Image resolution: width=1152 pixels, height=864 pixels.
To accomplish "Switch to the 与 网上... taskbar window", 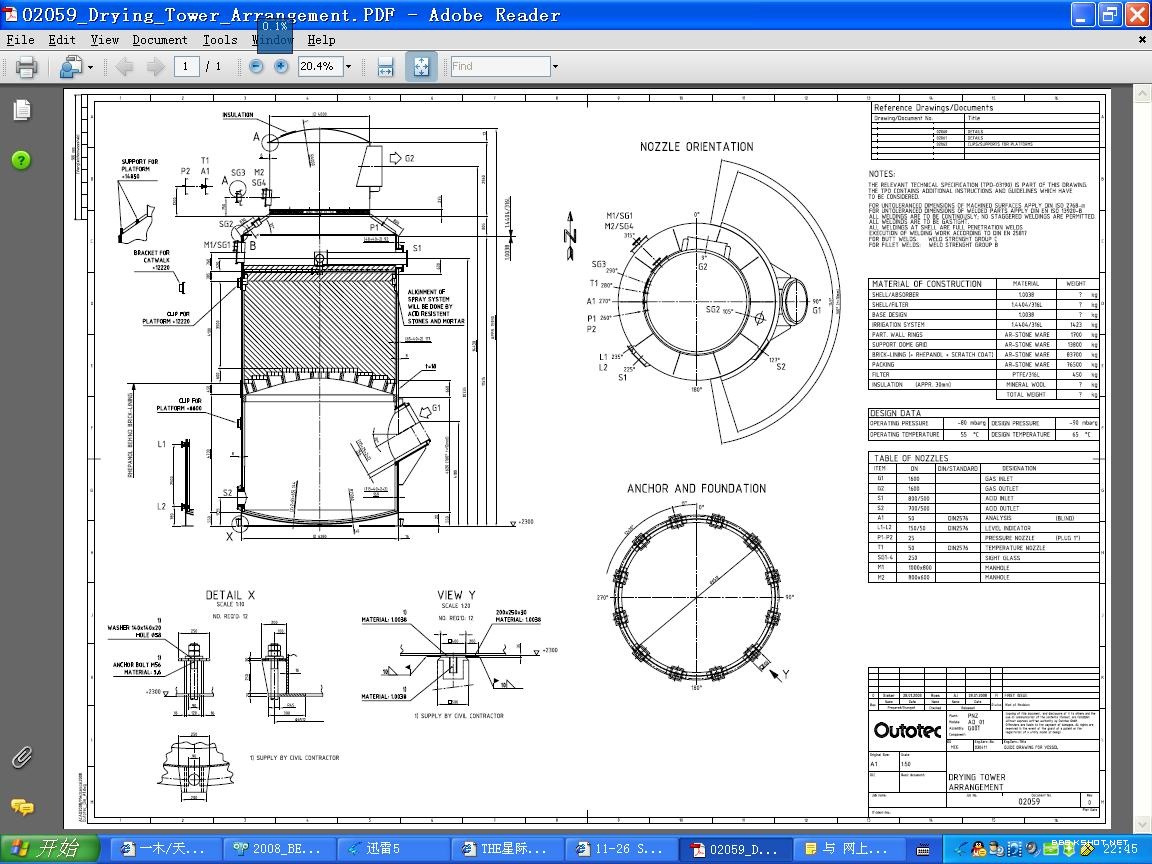I will tap(847, 849).
